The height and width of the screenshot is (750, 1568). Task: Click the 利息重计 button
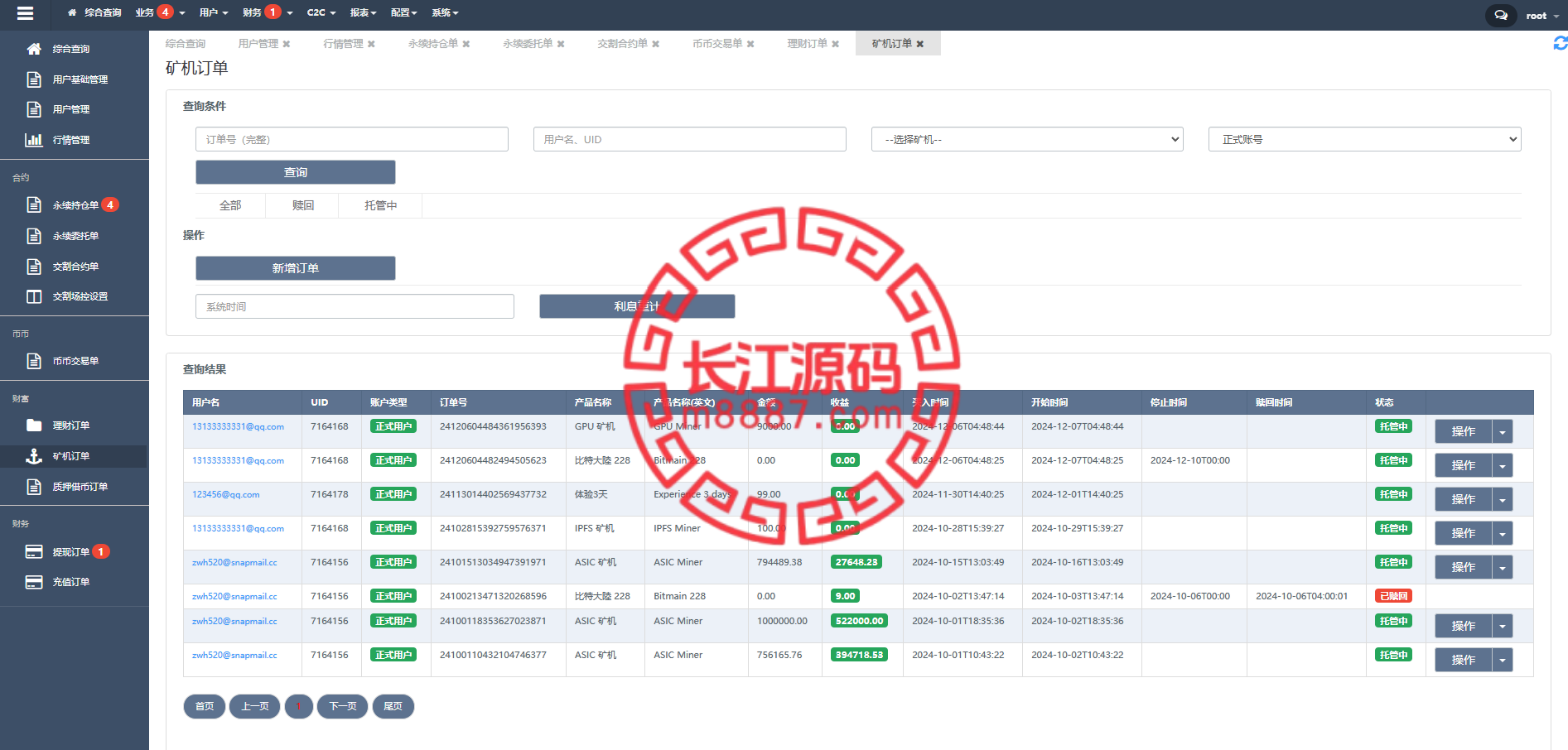pyautogui.click(x=637, y=306)
